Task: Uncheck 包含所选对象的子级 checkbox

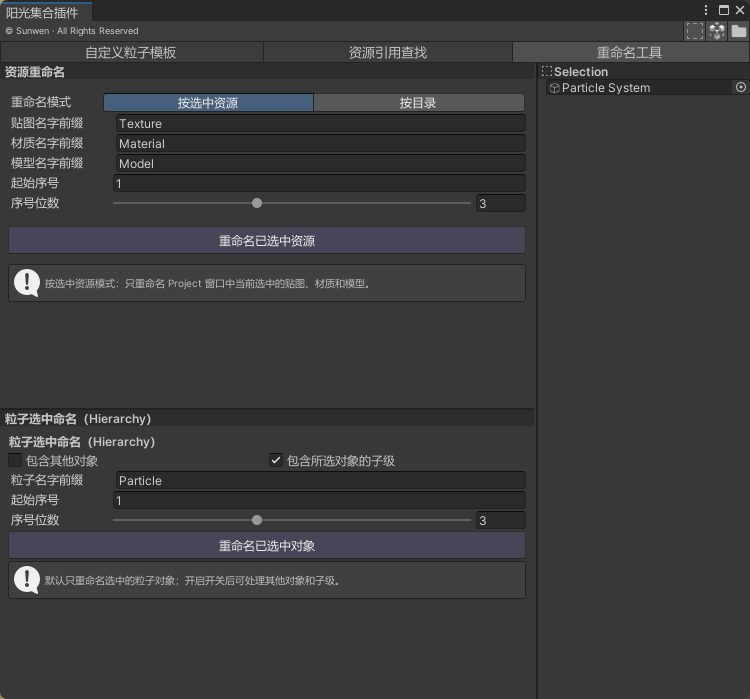Action: click(x=276, y=460)
